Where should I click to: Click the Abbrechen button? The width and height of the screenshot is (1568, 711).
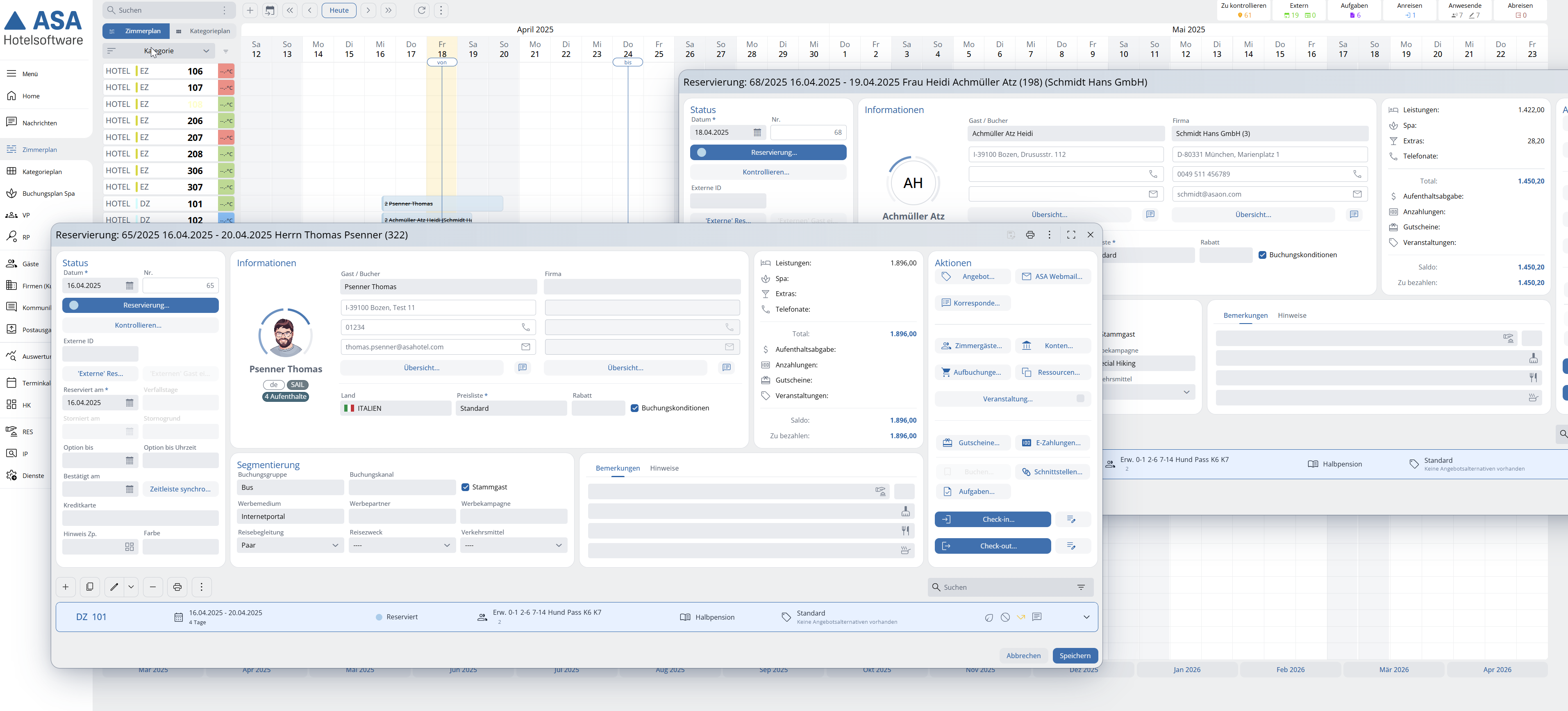[1023, 656]
